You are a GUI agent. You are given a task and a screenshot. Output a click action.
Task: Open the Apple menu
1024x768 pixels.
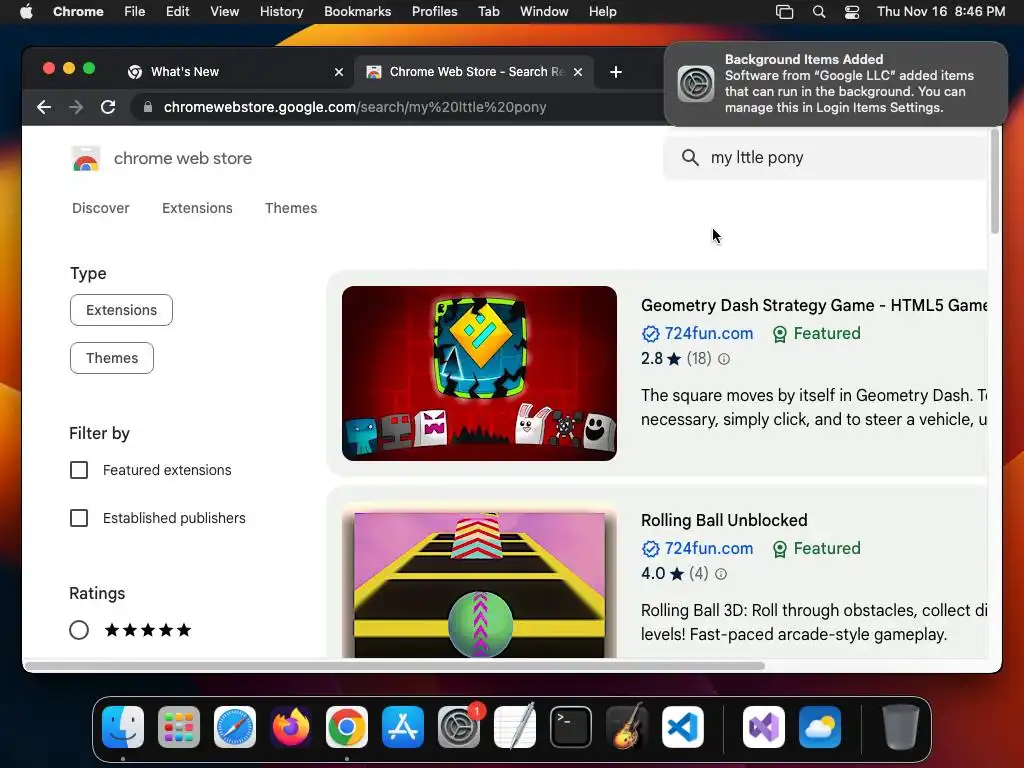[26, 12]
